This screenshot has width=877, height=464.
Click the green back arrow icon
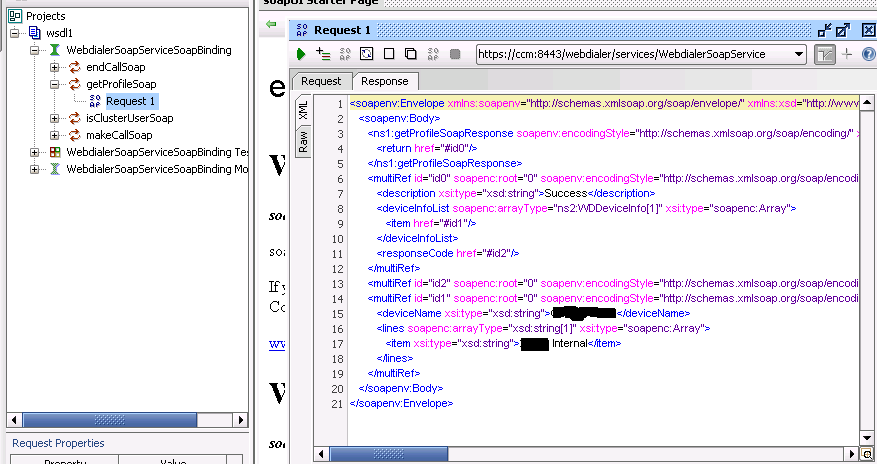click(x=271, y=24)
